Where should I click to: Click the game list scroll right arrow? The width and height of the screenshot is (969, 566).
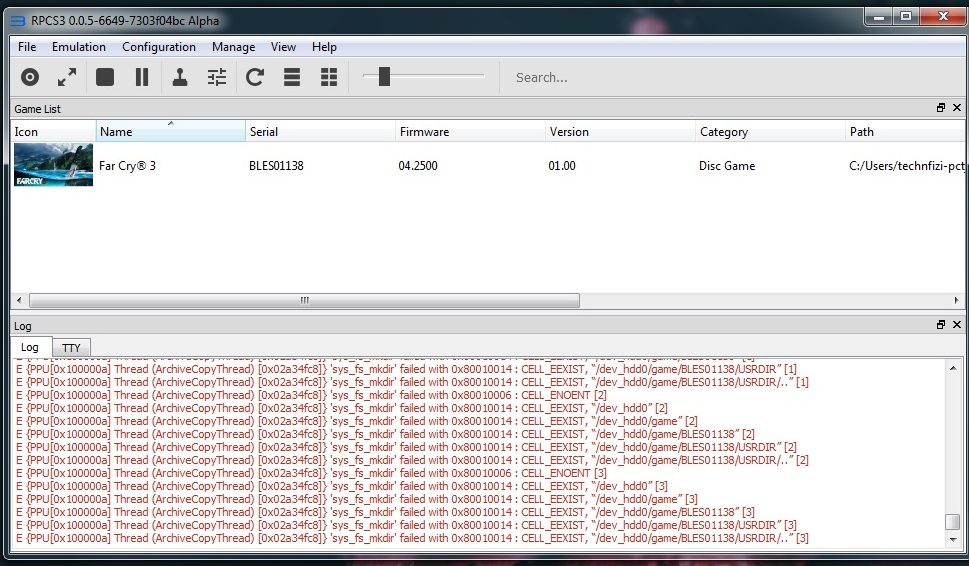point(957,300)
